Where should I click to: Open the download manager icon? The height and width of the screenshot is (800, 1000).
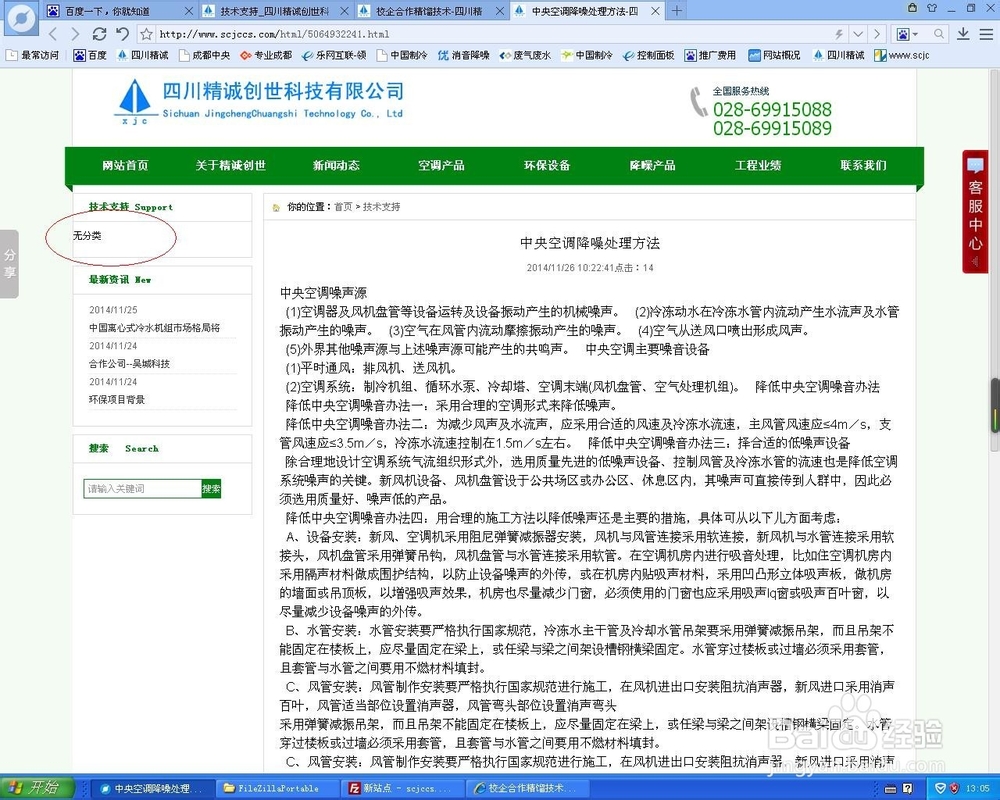[964, 34]
